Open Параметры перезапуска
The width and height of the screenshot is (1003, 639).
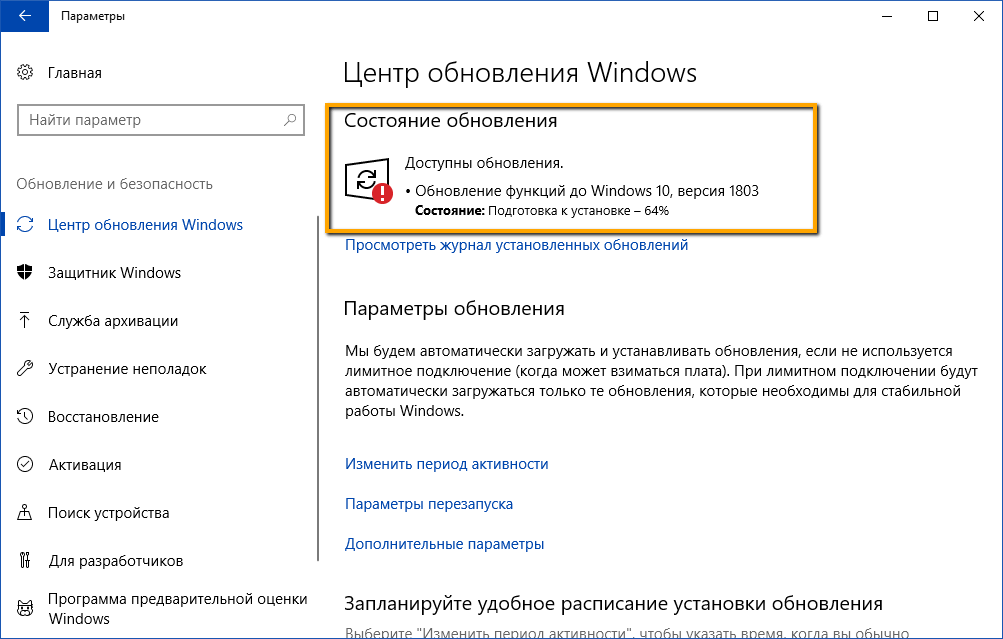[428, 504]
